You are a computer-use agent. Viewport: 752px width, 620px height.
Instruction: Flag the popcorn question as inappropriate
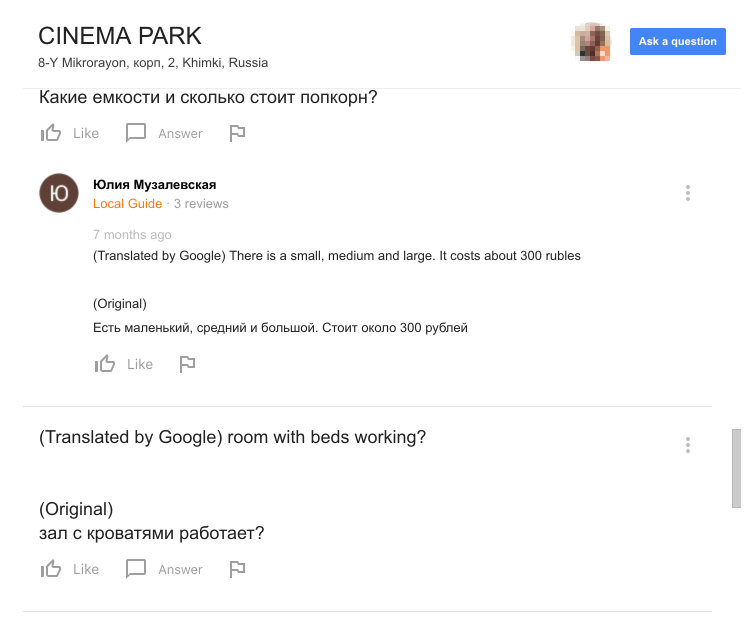237,133
